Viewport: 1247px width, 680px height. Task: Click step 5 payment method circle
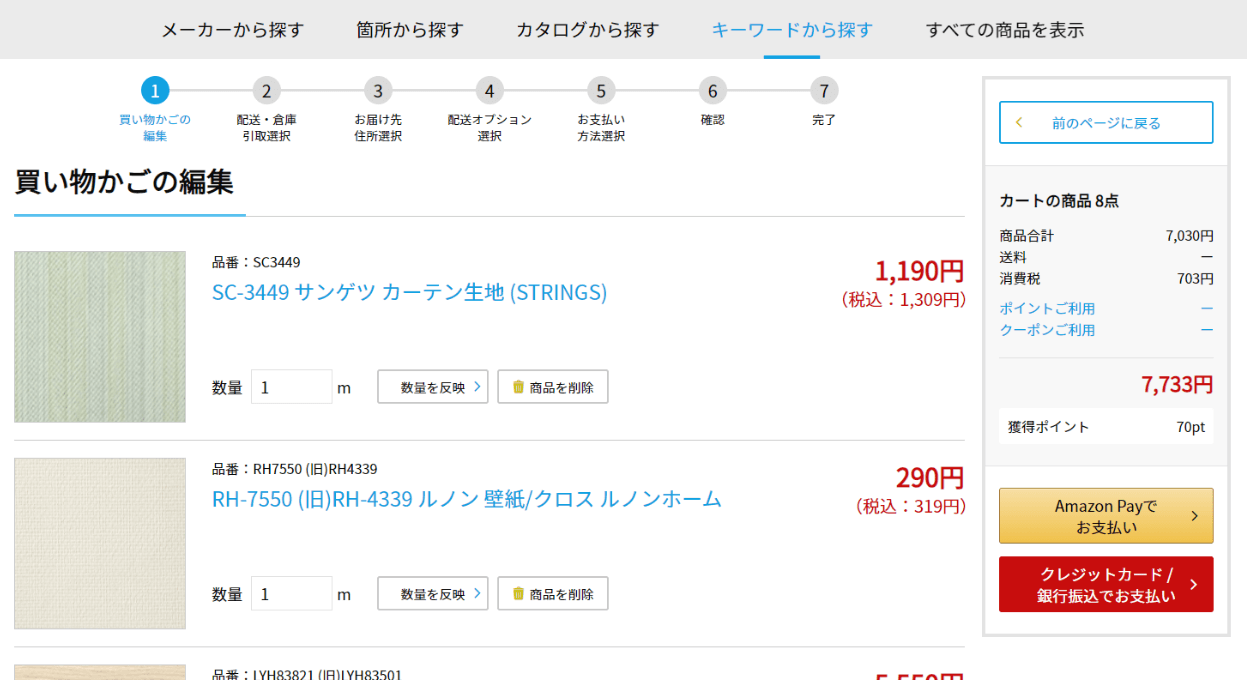click(x=600, y=91)
